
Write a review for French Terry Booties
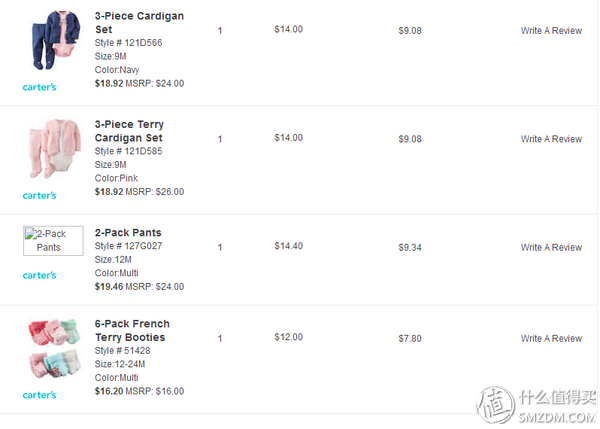pos(551,339)
